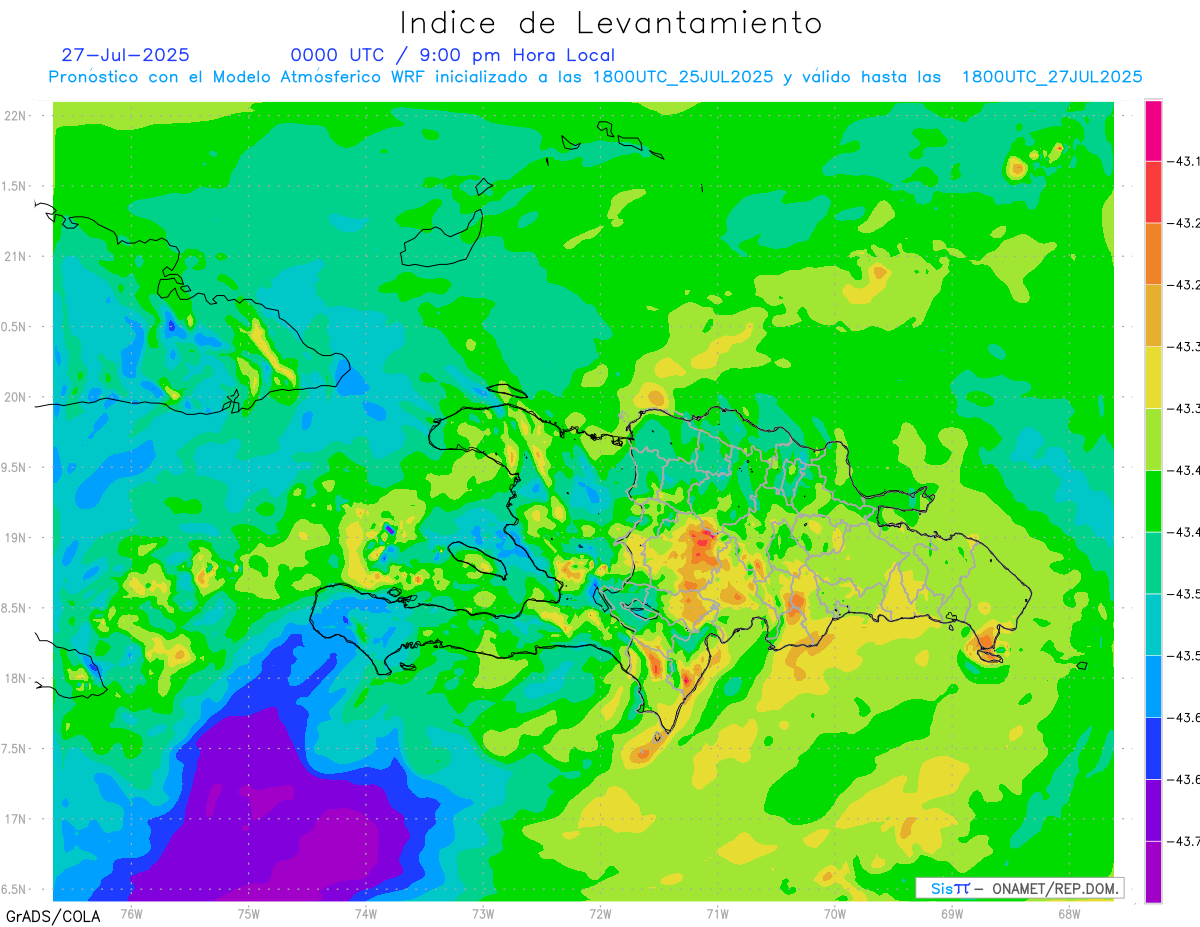Viewport: 1200px width, 927px height.
Task: Select the '8.5N' latitude label
Action: tap(15, 608)
